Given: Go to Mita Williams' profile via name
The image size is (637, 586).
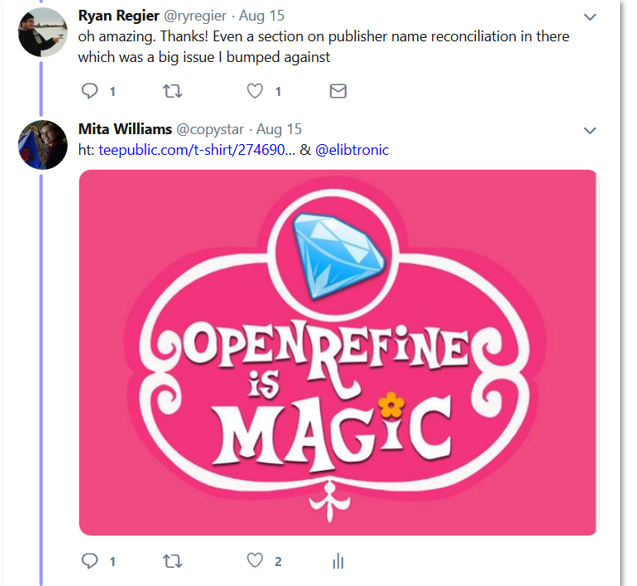Looking at the screenshot, I should coord(125,129).
